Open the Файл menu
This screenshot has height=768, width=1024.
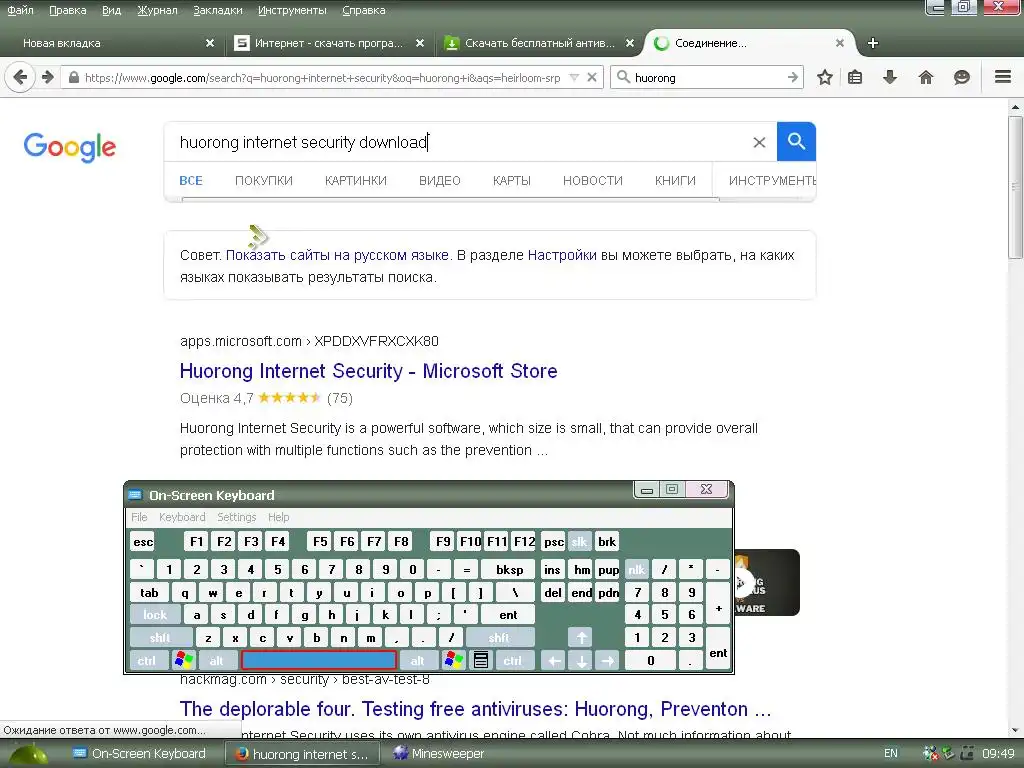coord(20,10)
